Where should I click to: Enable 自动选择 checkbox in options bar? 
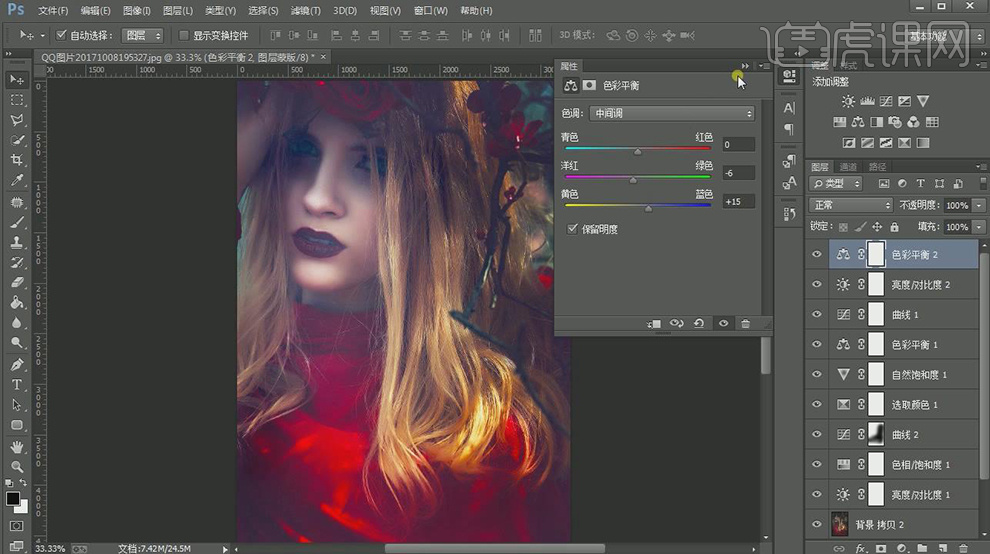(x=62, y=35)
